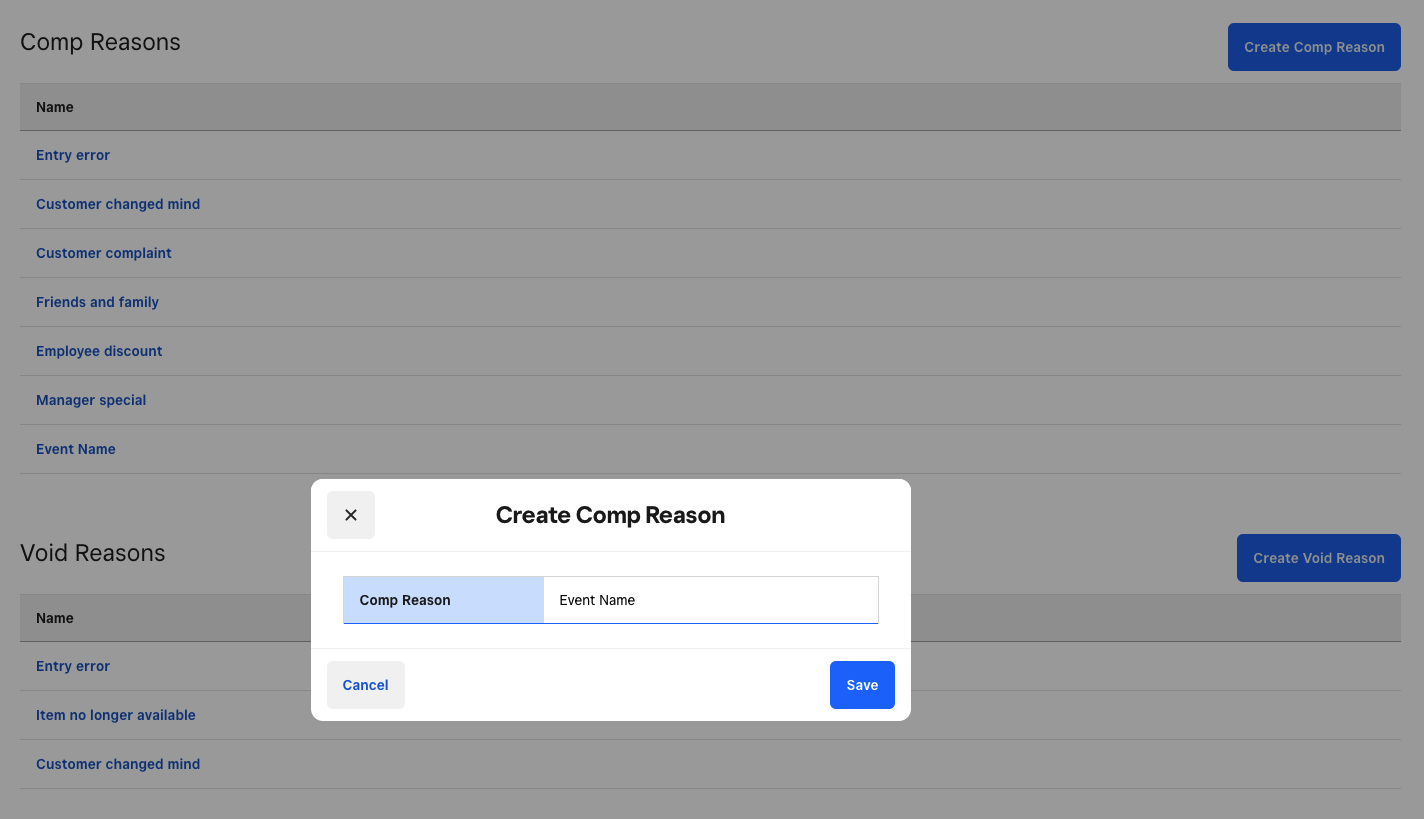Open the Event Name comp reason entry
This screenshot has height=819, width=1424.
[75, 449]
